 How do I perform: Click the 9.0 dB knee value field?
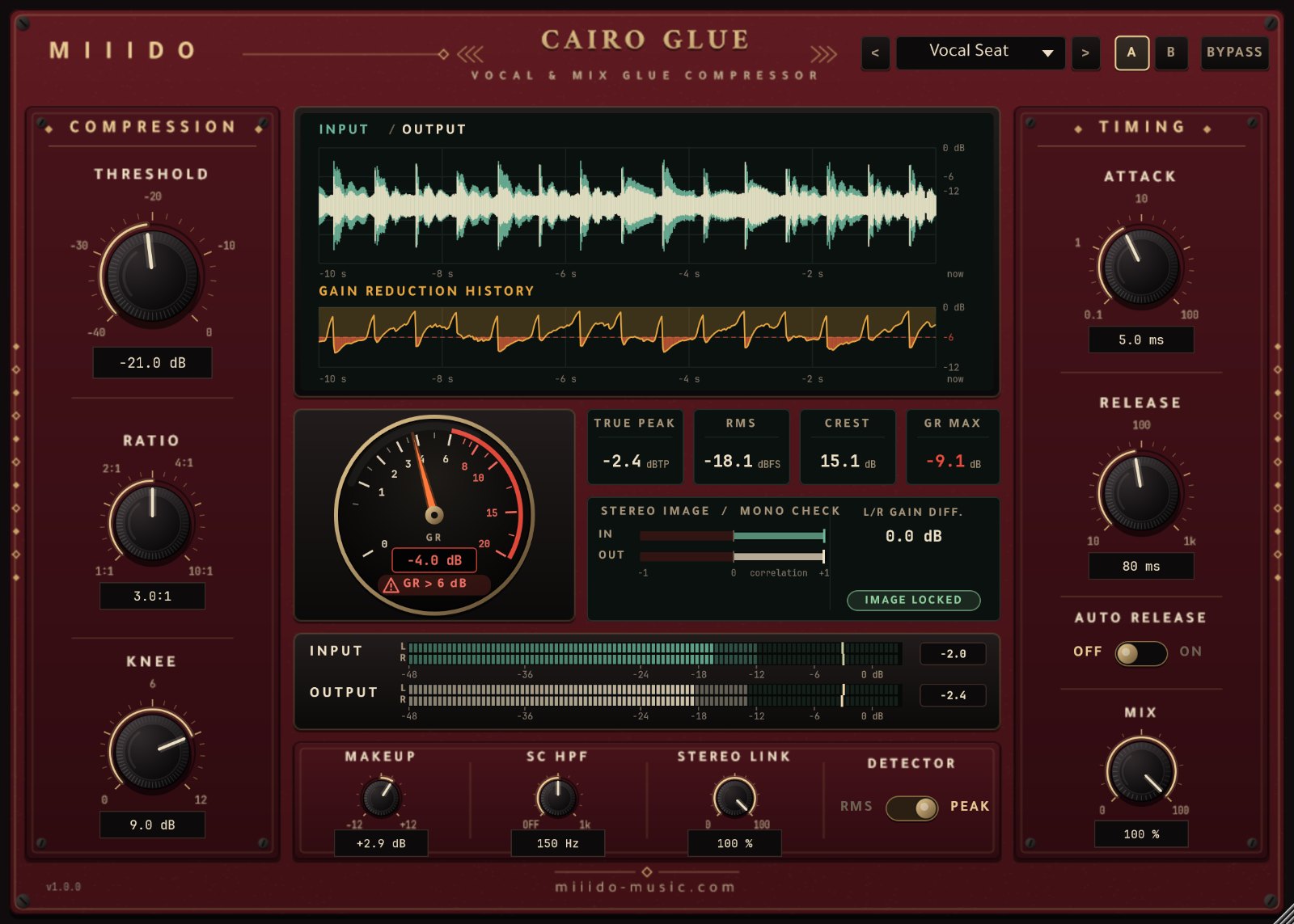(x=152, y=825)
